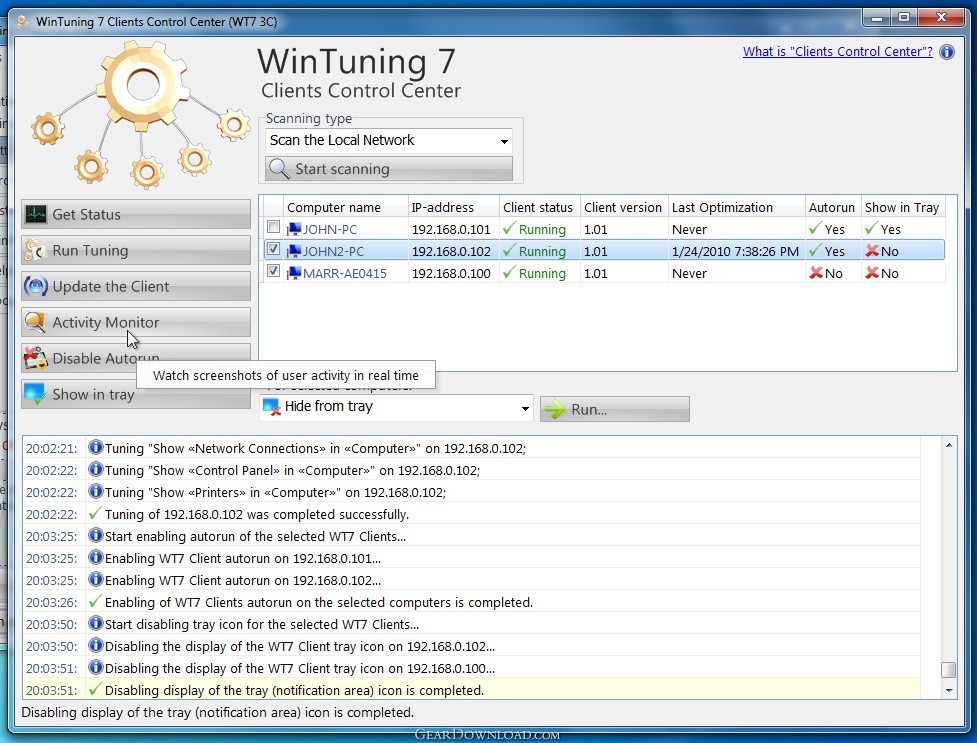Open the Scanning type dropdown

tap(389, 141)
